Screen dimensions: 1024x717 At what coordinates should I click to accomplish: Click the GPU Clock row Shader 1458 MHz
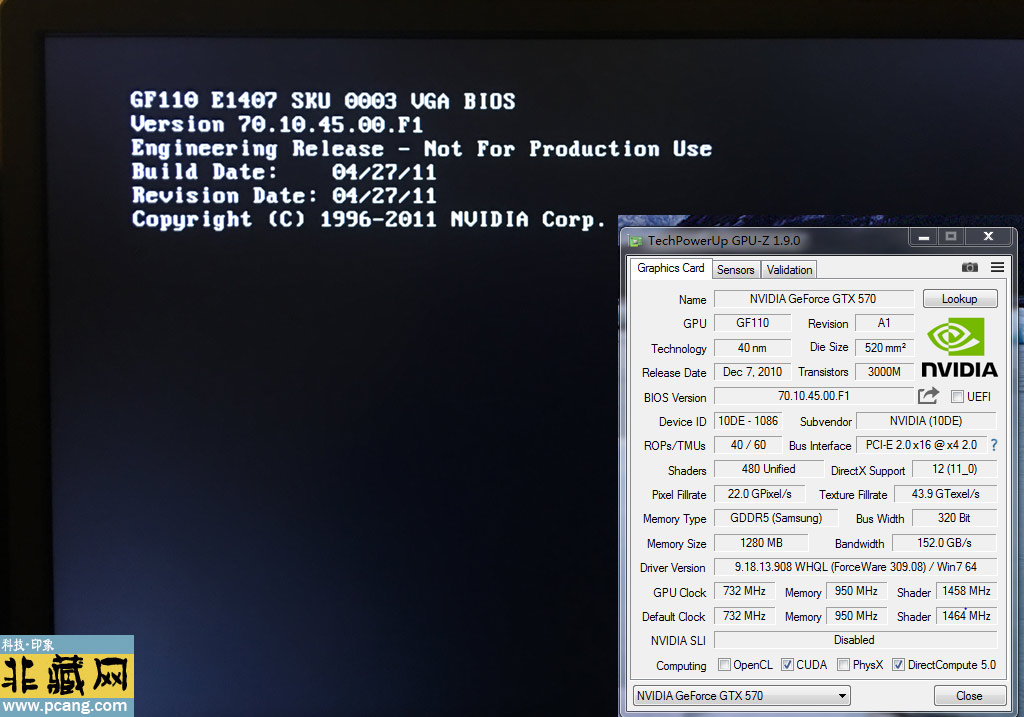click(x=967, y=591)
